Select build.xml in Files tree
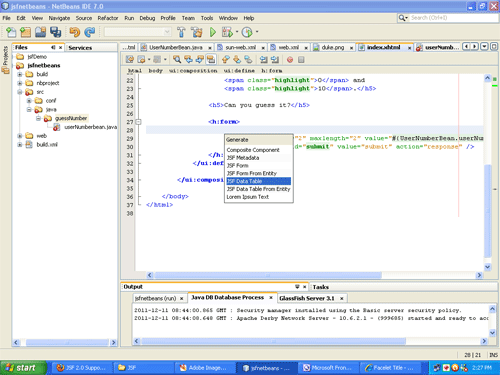The image size is (500, 375). coord(47,144)
